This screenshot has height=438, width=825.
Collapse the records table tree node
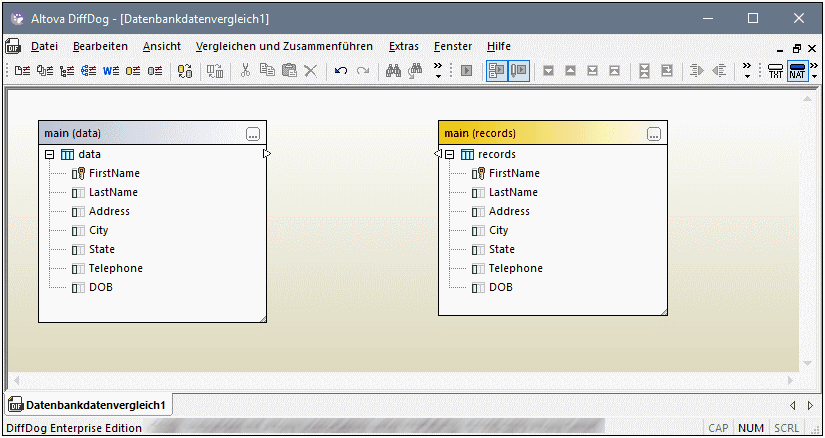449,154
